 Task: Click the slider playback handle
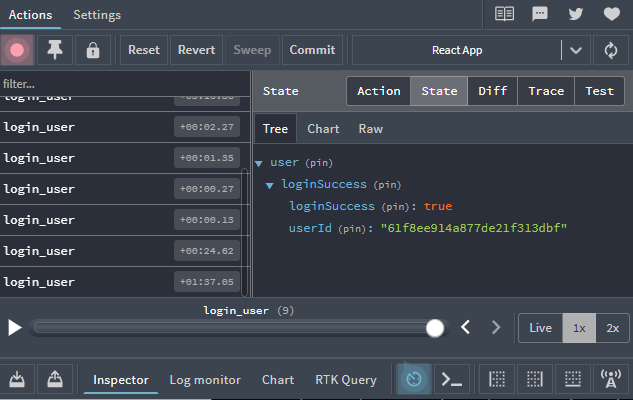point(435,328)
